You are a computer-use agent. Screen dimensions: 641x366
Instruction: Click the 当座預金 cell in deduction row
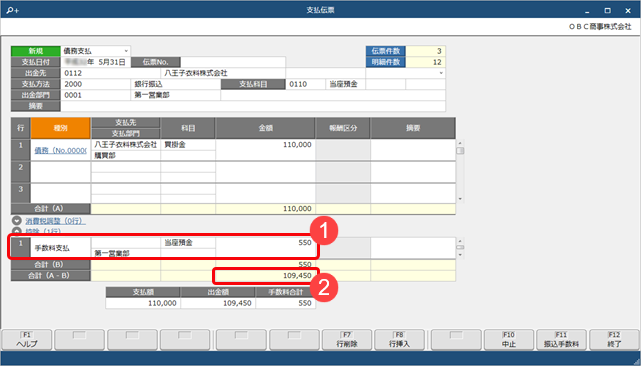[x=188, y=243]
